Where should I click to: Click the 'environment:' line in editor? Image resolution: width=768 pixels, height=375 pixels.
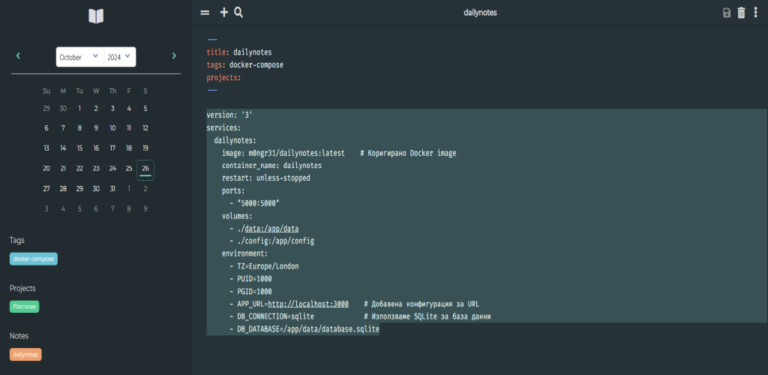(x=245, y=254)
